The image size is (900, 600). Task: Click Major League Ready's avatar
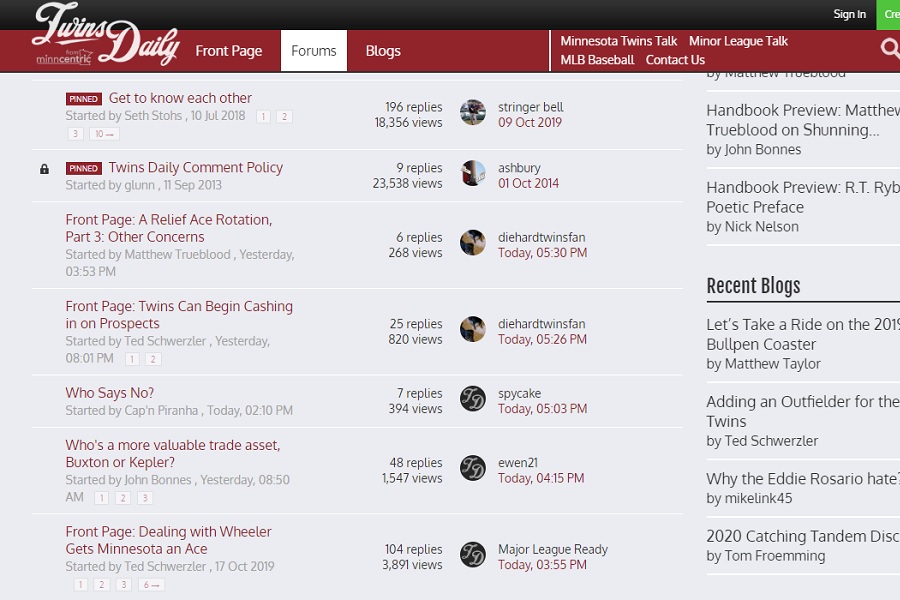472,555
